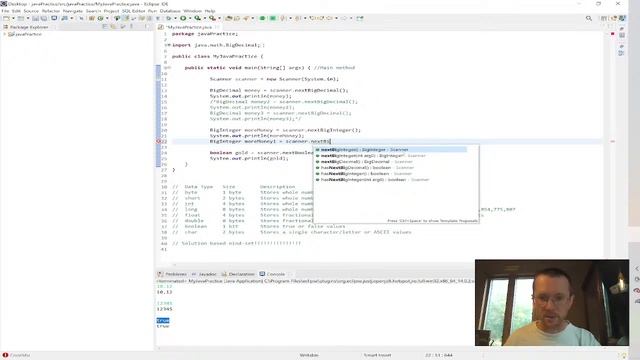
Task: Switch to the Java EE perspective icon
Action: pos(613,18)
